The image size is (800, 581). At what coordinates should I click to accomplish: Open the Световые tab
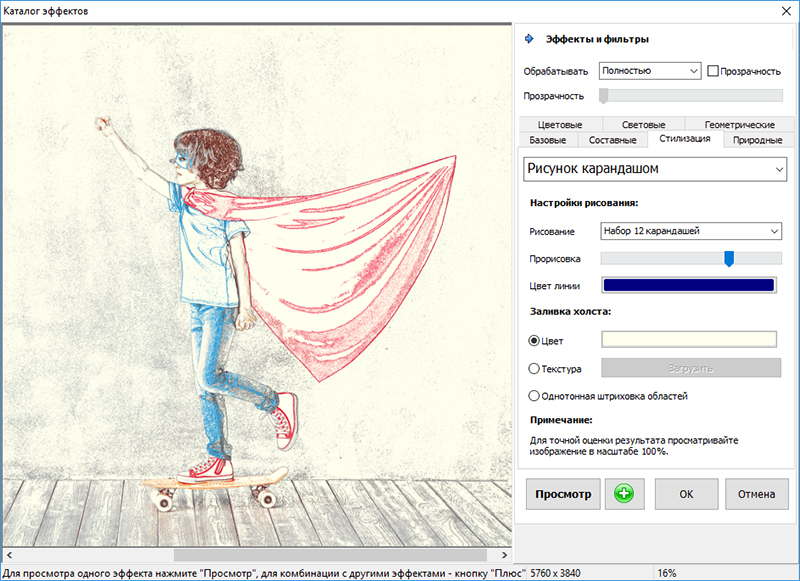[x=643, y=125]
